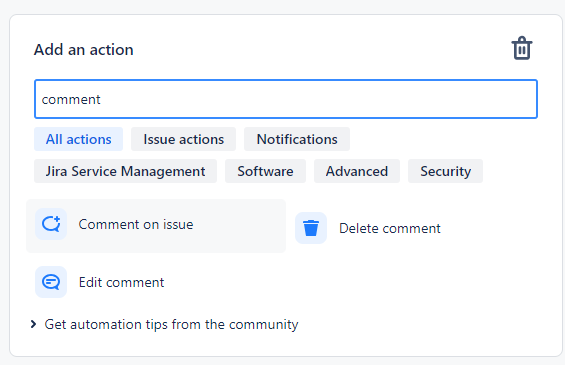Click the Delete comment trash icon
Screen dimensions: 565x365
click(x=311, y=228)
